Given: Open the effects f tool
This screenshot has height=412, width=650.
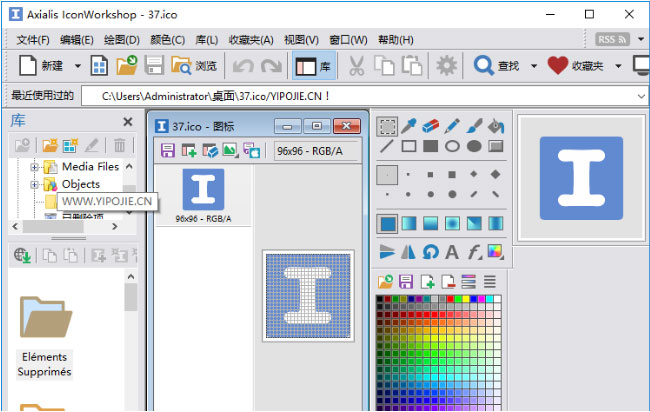Looking at the screenshot, I should click(474, 252).
